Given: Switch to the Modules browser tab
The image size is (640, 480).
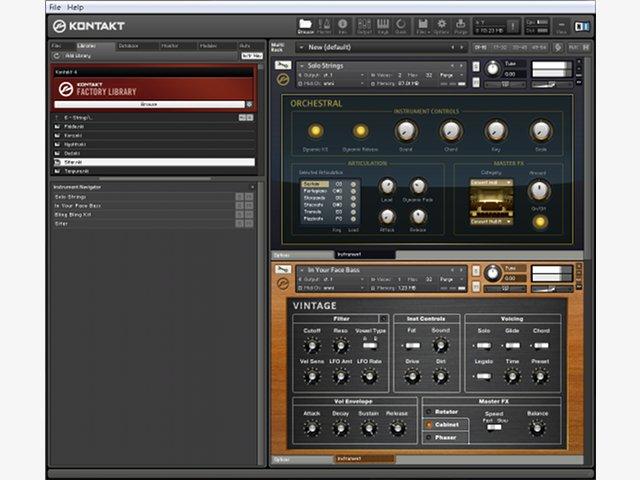Looking at the screenshot, I should [217, 46].
